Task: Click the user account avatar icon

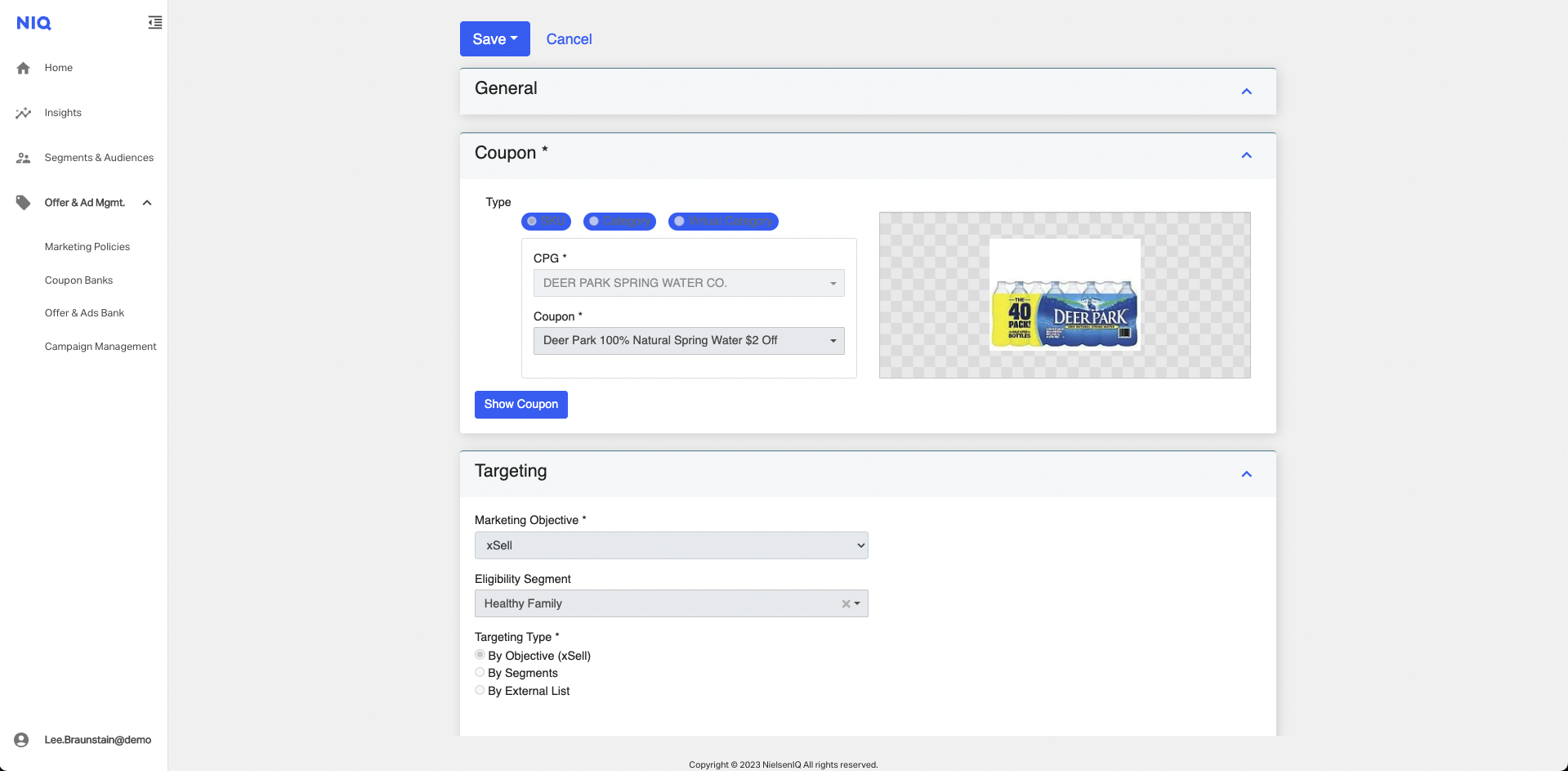Action: point(22,740)
